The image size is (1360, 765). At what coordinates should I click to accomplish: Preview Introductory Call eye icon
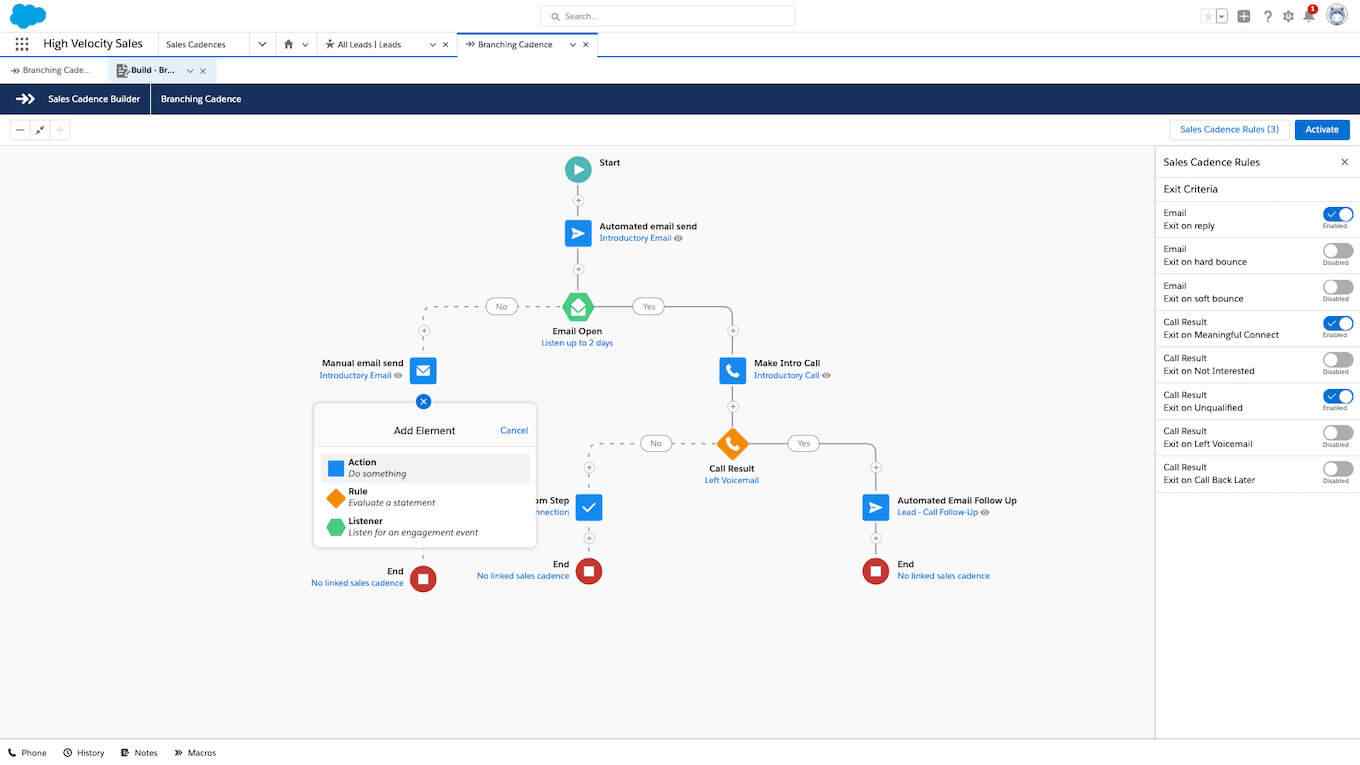tap(827, 376)
